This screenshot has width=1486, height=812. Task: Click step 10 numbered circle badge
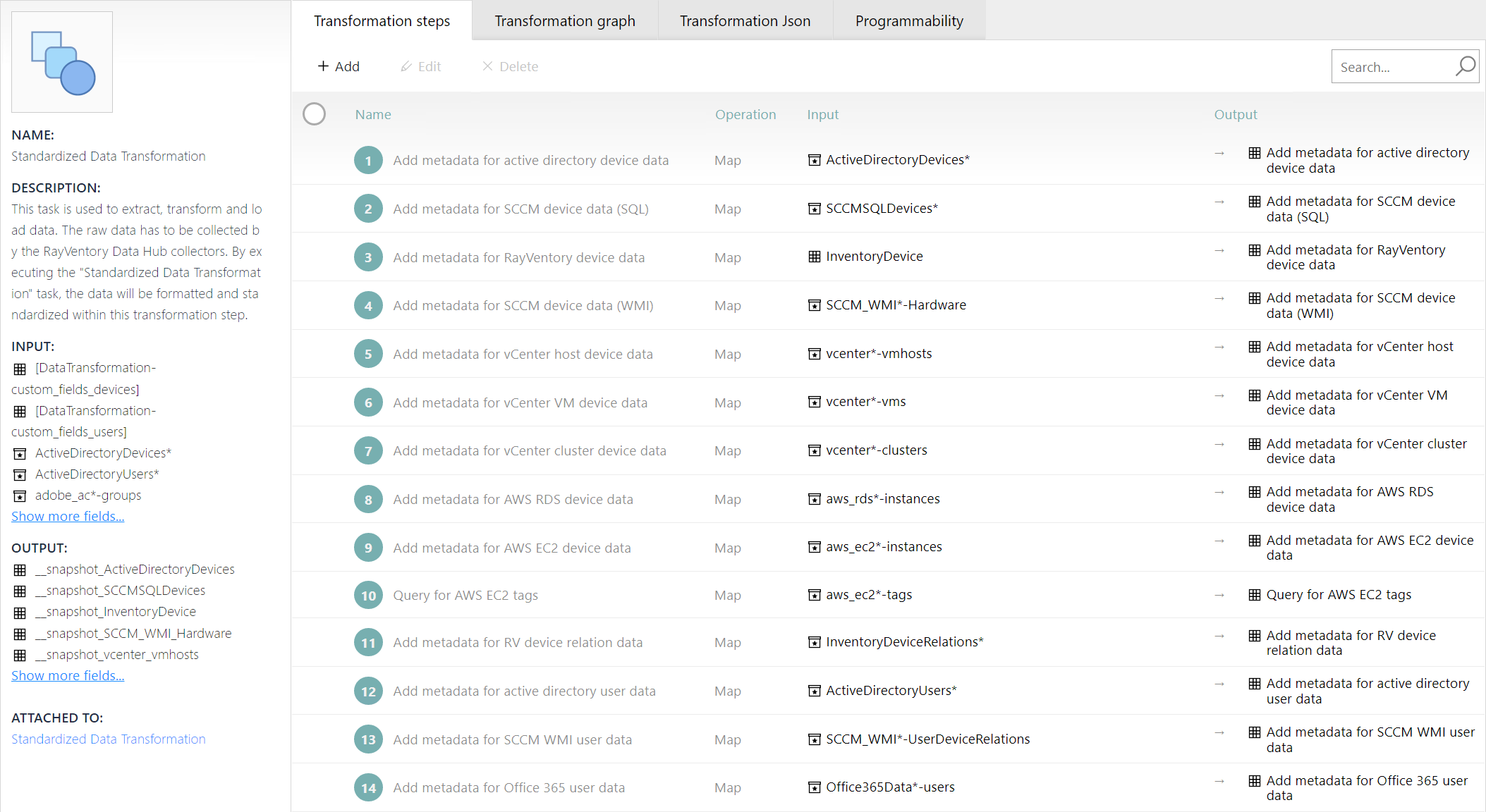pyautogui.click(x=368, y=596)
